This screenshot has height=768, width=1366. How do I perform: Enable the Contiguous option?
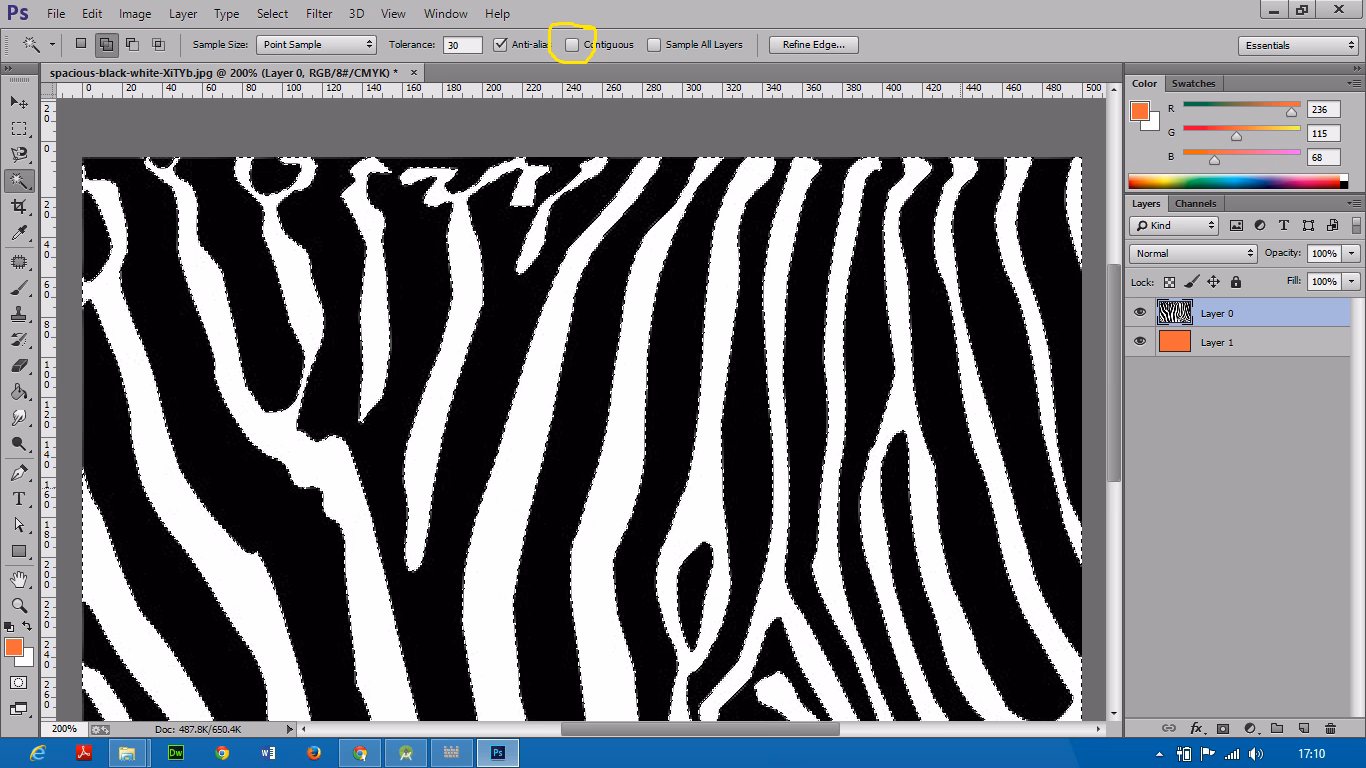(x=571, y=44)
